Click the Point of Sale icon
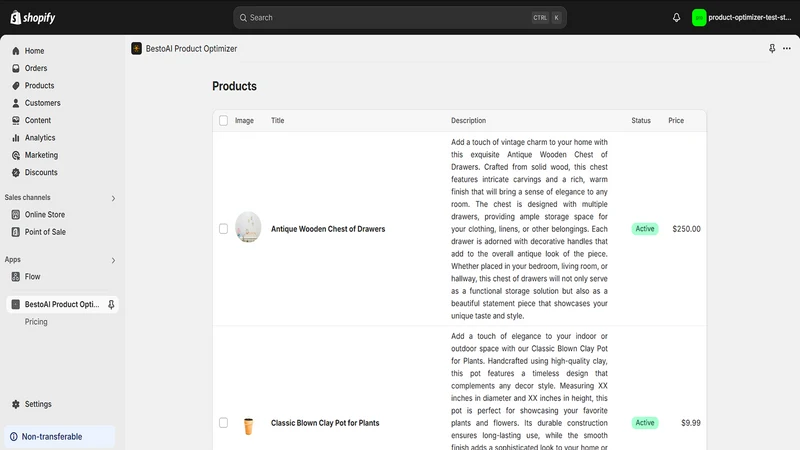 point(16,232)
